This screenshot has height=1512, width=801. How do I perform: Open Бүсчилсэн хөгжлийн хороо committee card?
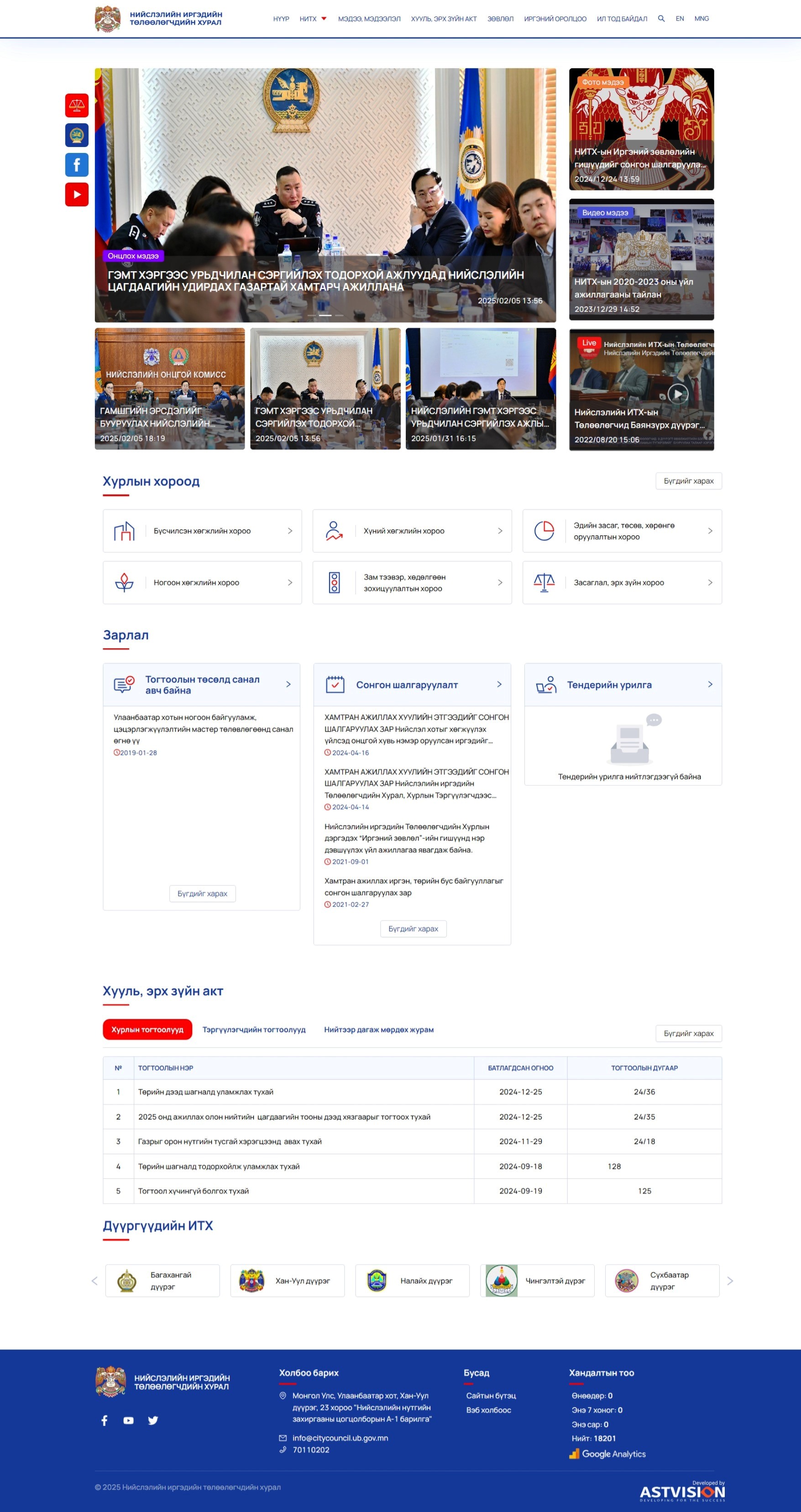pos(203,530)
